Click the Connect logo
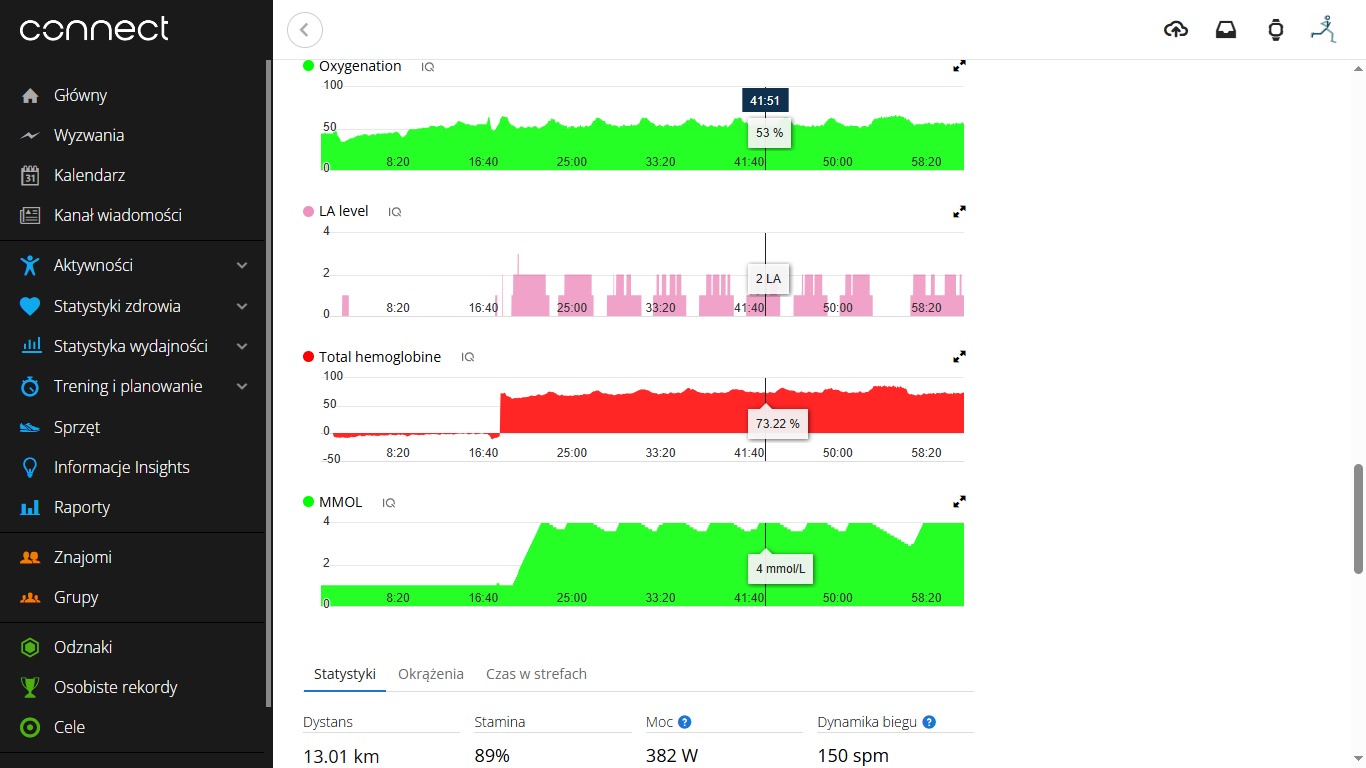This screenshot has width=1366, height=768. pos(94,30)
